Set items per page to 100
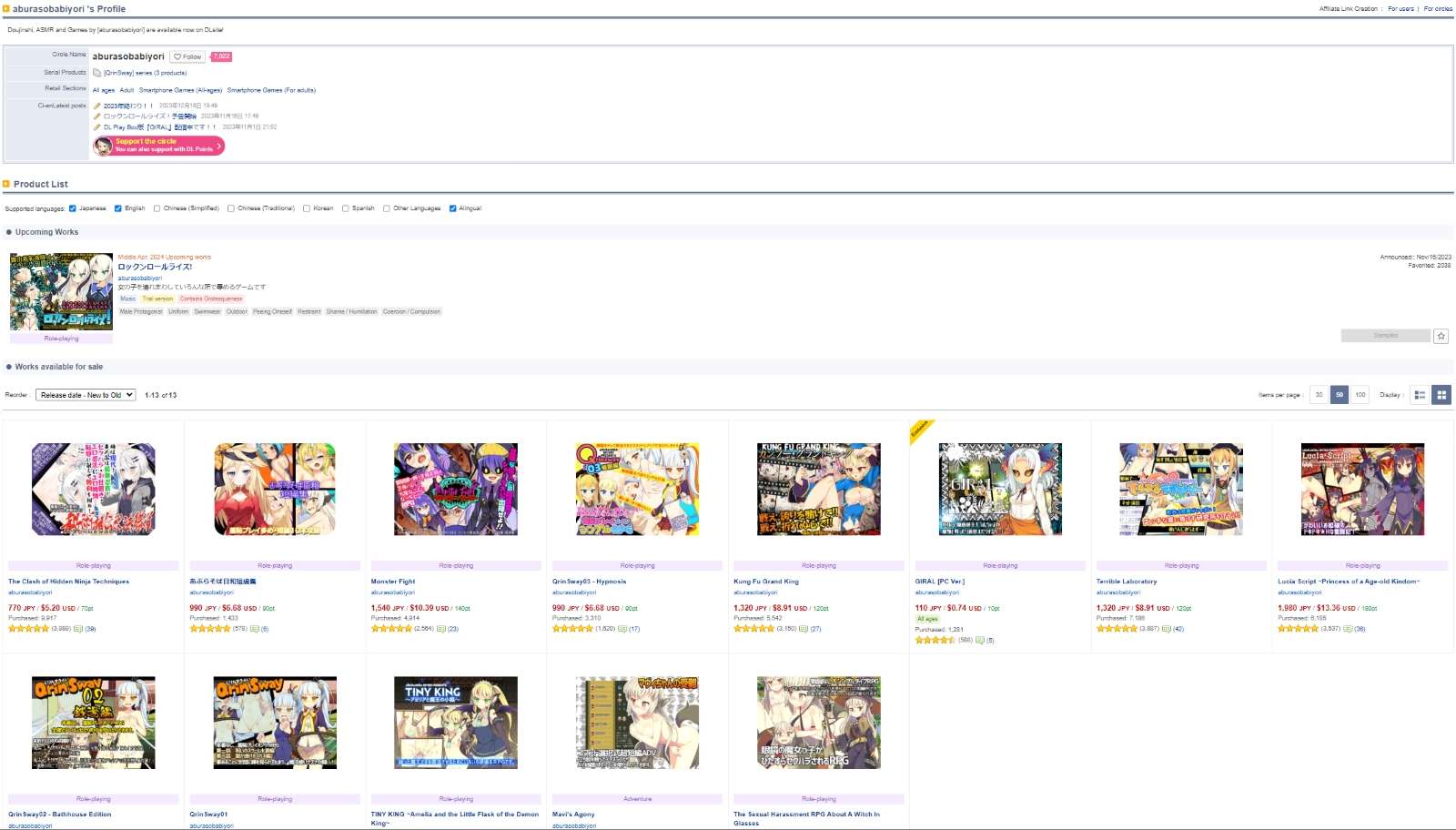The height and width of the screenshot is (830, 1456). (1360, 395)
